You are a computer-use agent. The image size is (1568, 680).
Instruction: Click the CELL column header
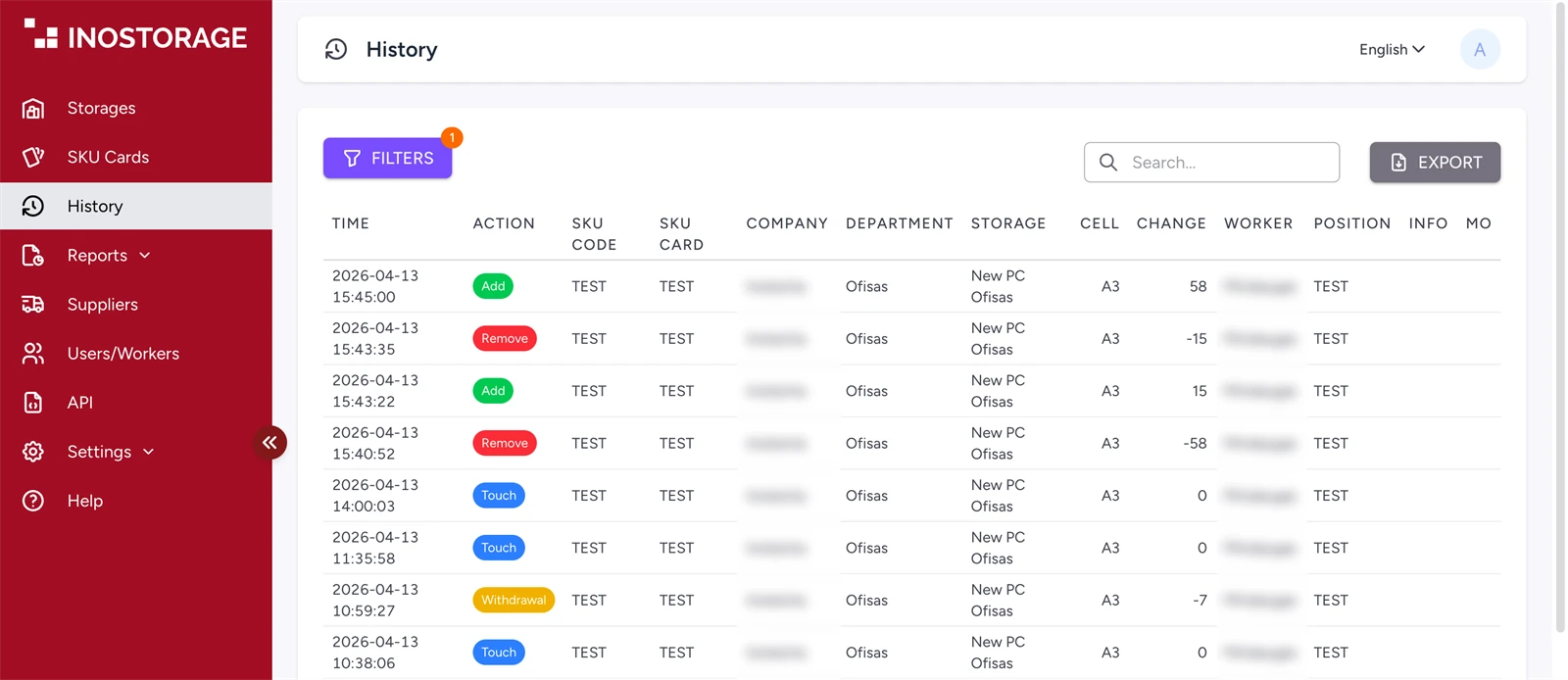click(1100, 223)
